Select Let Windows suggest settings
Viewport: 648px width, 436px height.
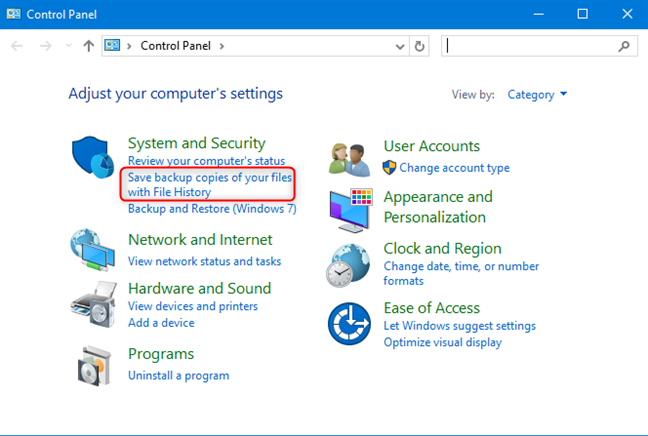[x=460, y=326]
